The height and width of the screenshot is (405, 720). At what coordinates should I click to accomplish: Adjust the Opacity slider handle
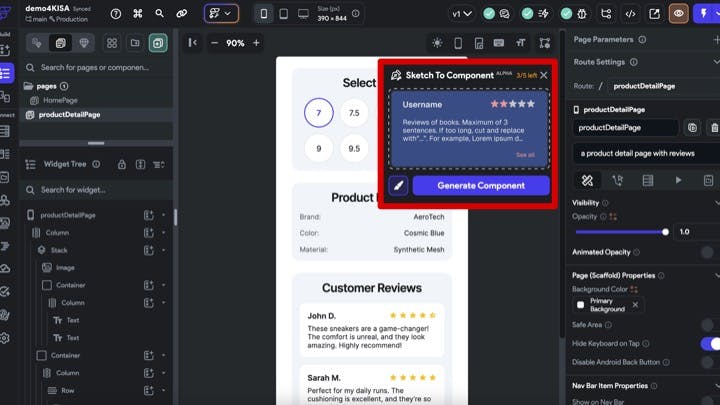pos(665,232)
